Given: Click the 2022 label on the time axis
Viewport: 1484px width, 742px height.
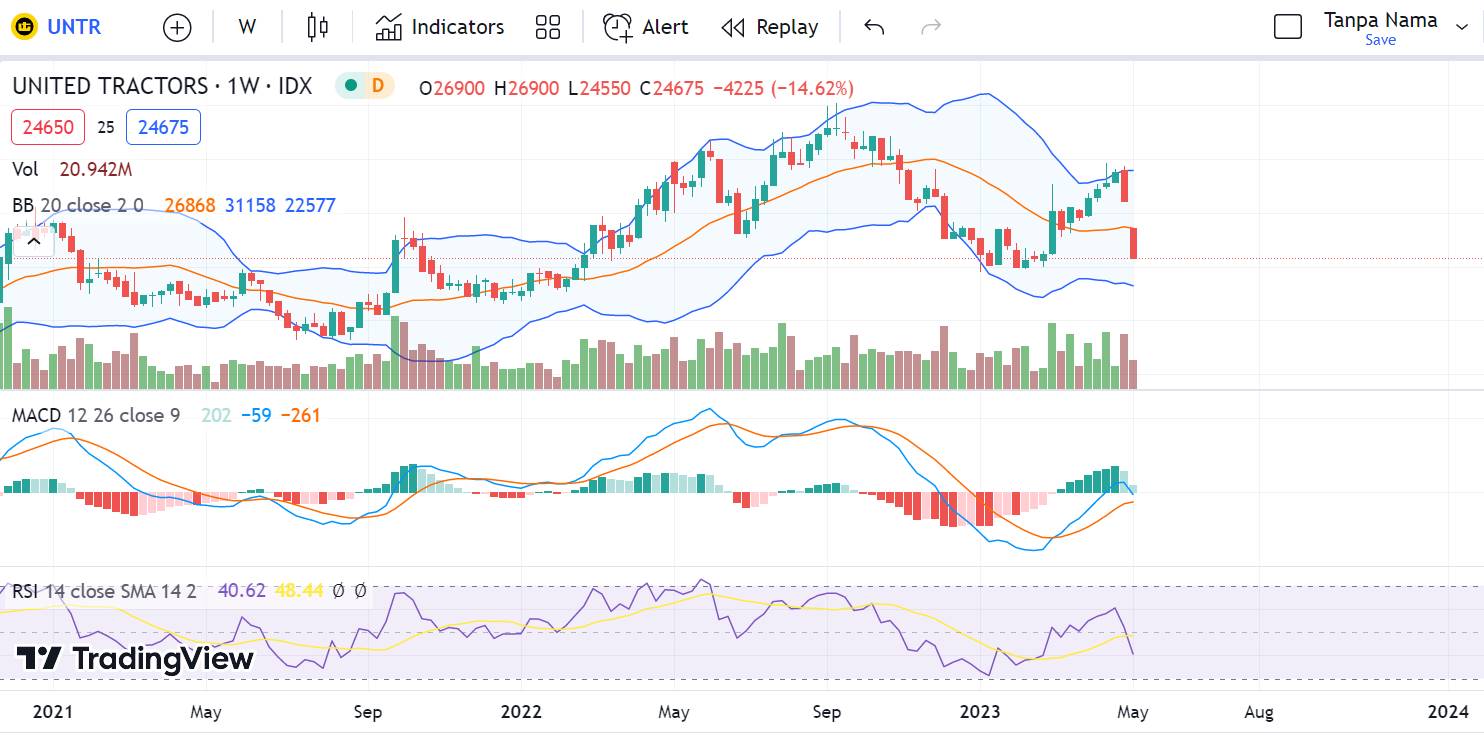Looking at the screenshot, I should tap(520, 712).
